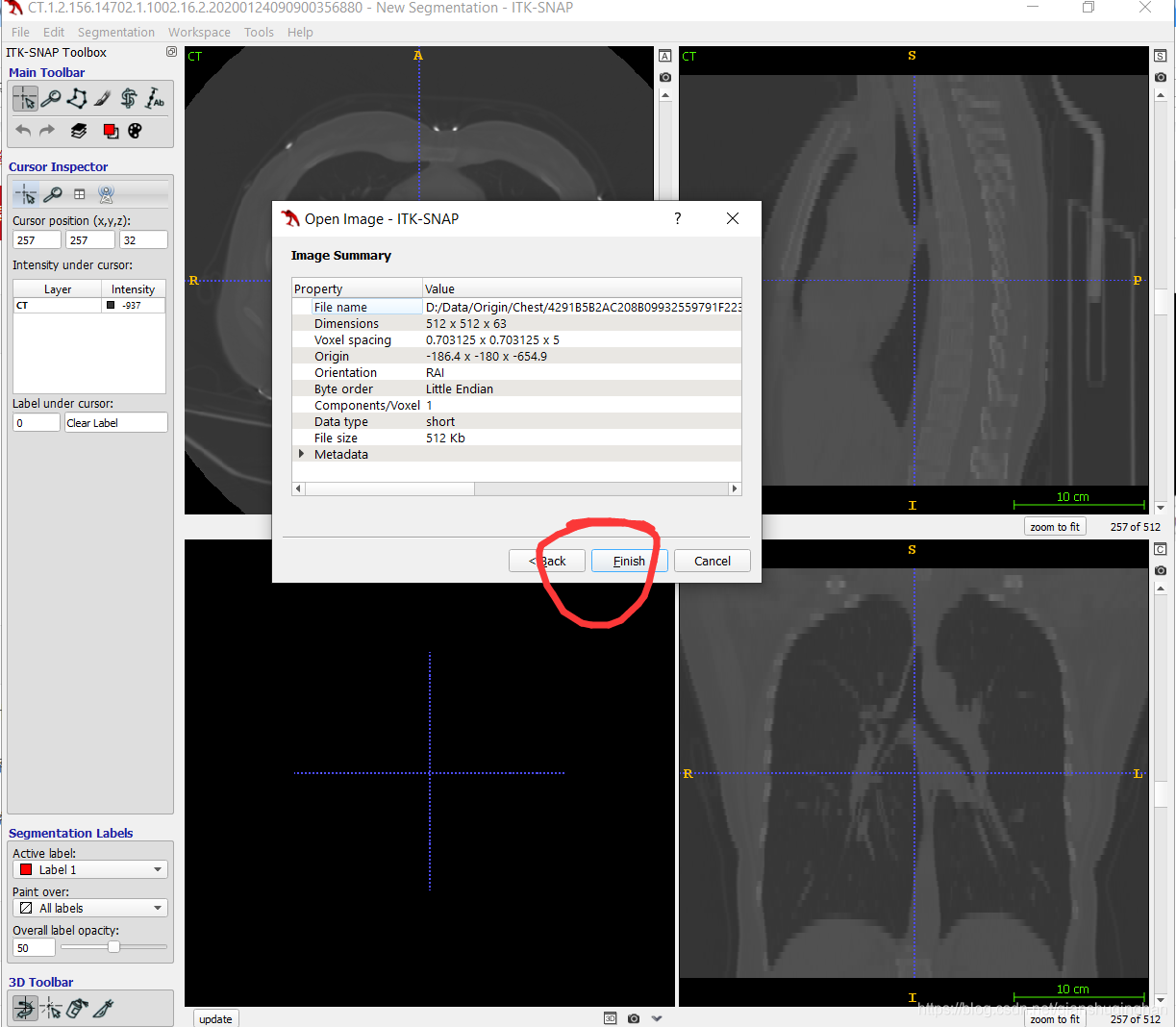Click the Finish button
This screenshot has height=1027, width=1176.
coord(629,561)
